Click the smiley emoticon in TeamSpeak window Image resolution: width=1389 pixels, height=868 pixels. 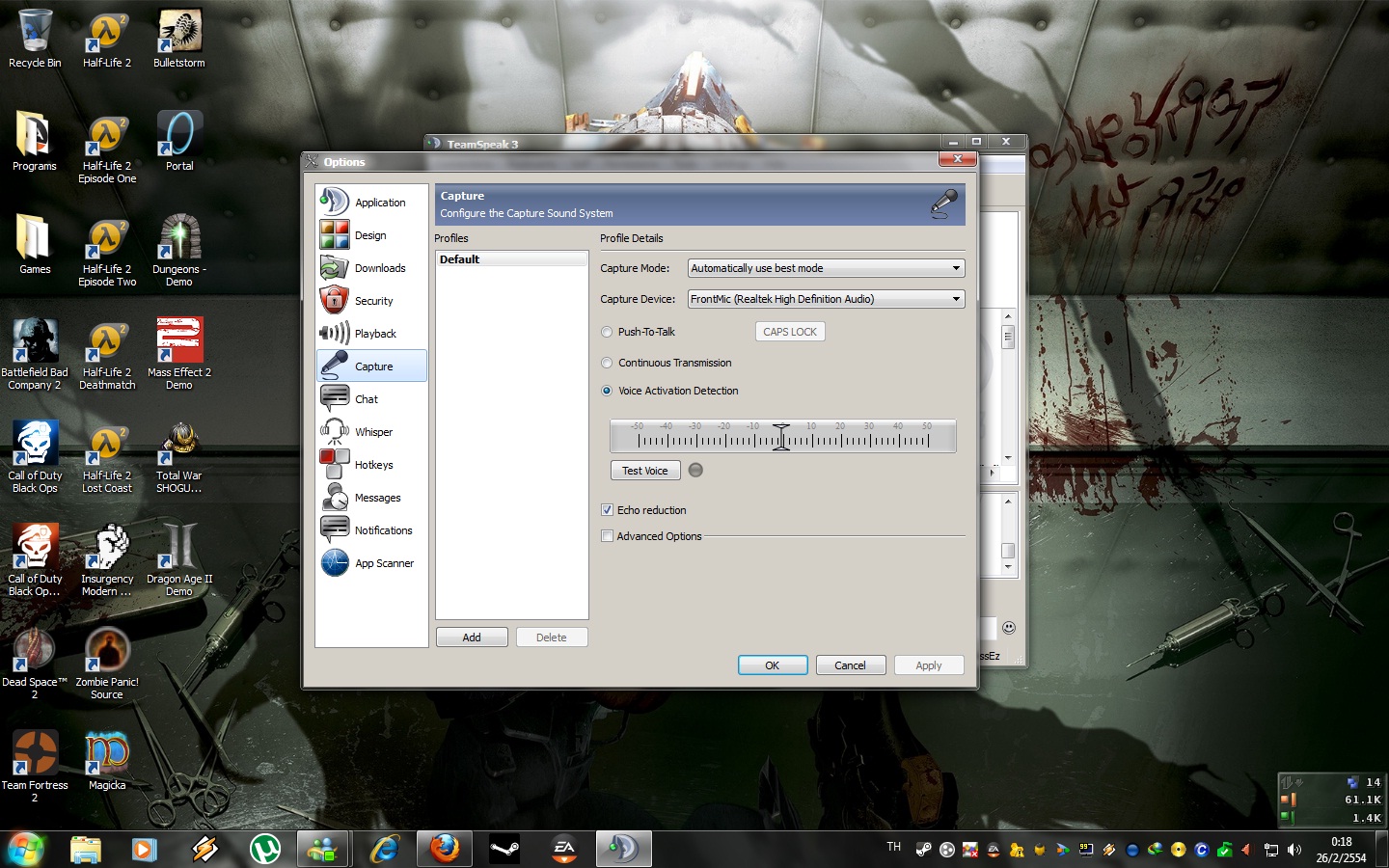(1009, 627)
